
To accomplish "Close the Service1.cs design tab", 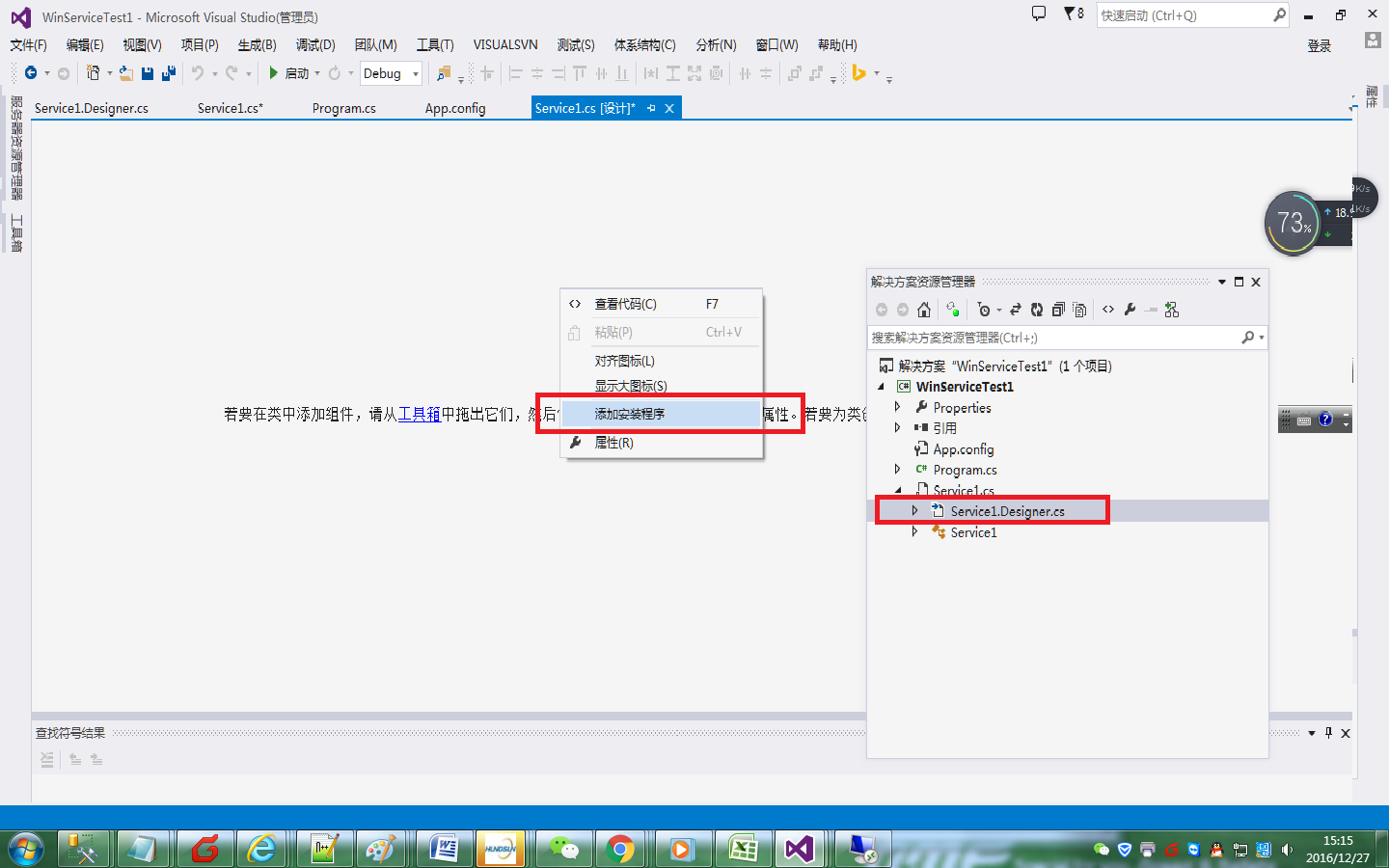I will (x=669, y=108).
